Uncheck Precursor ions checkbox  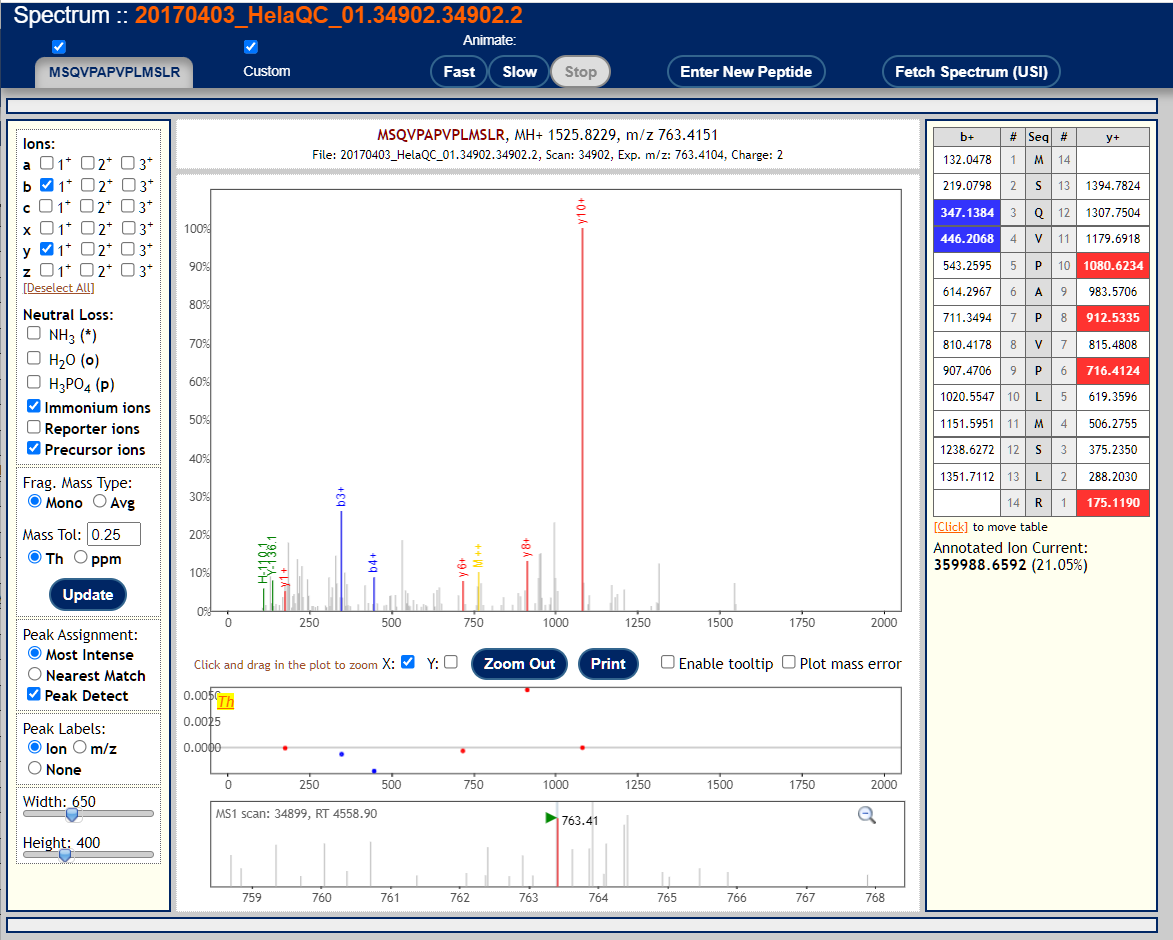point(34,448)
